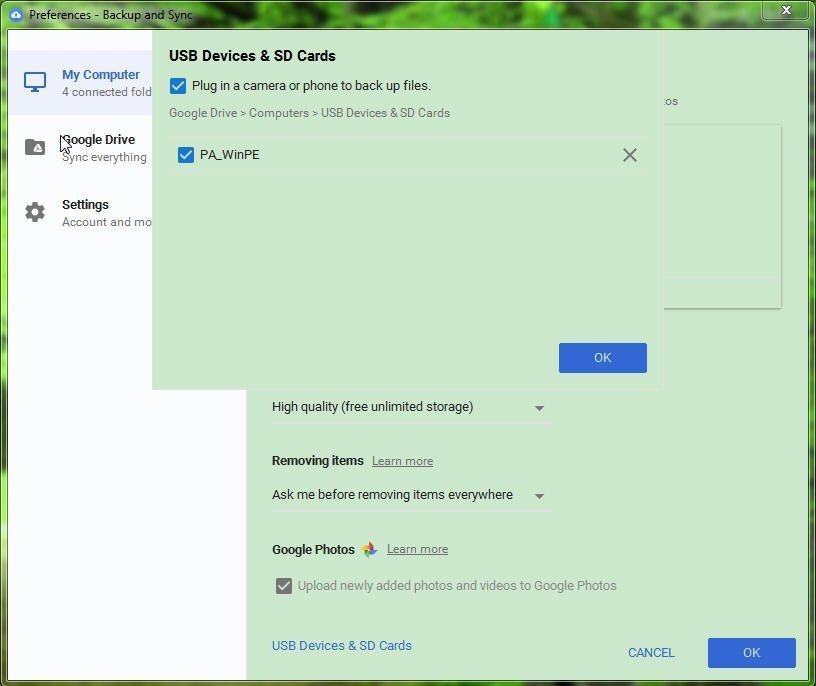Open Ask me before removing items dropdown
816x686 pixels.
(411, 495)
